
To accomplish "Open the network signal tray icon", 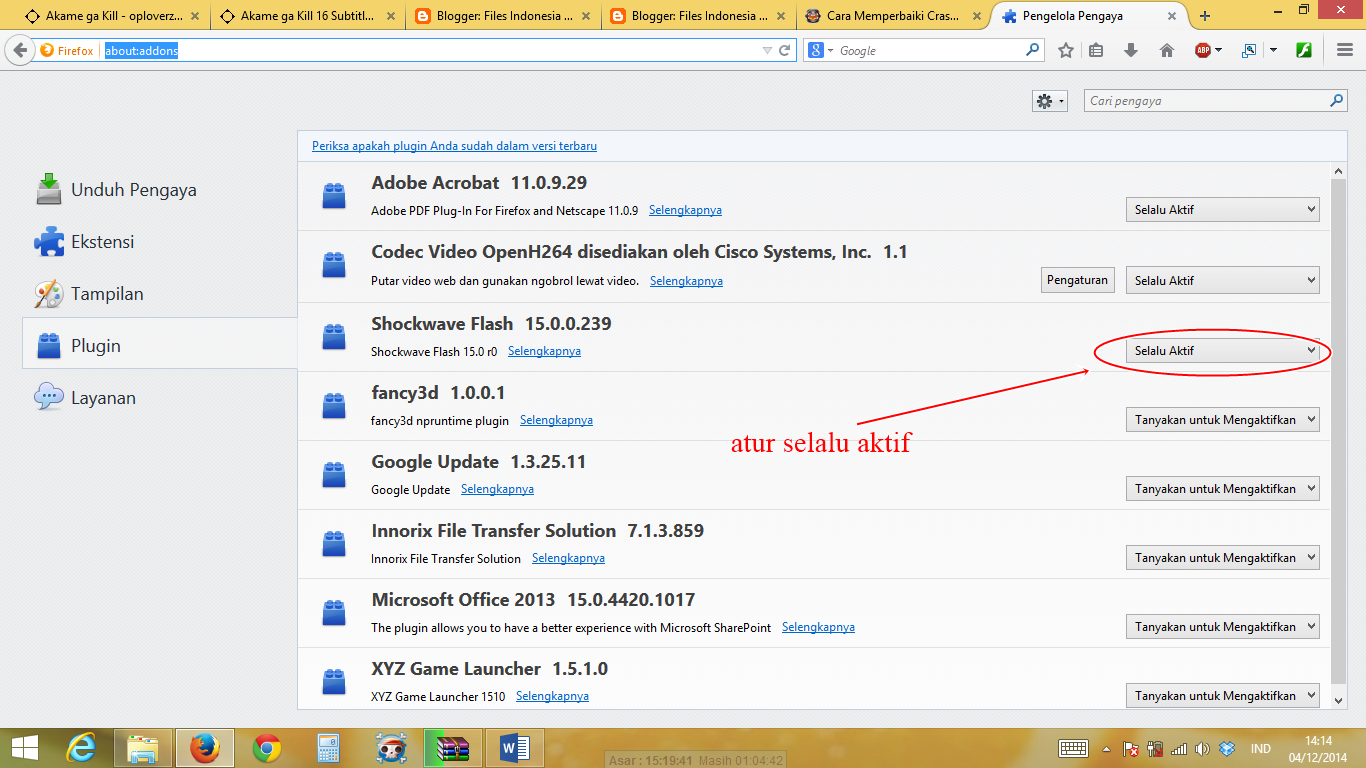I will [x=1179, y=749].
